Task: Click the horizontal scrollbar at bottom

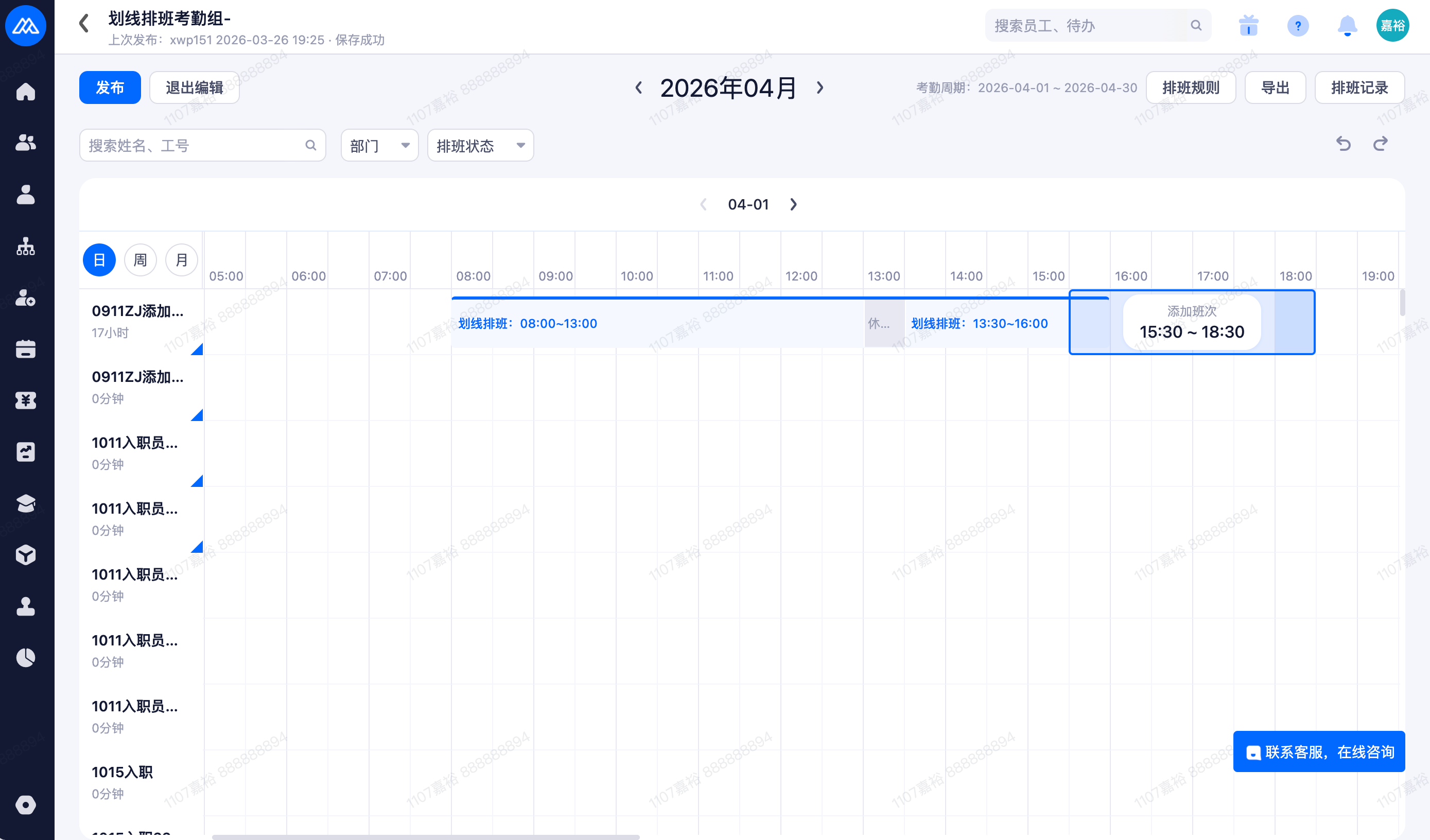Action: 426,836
